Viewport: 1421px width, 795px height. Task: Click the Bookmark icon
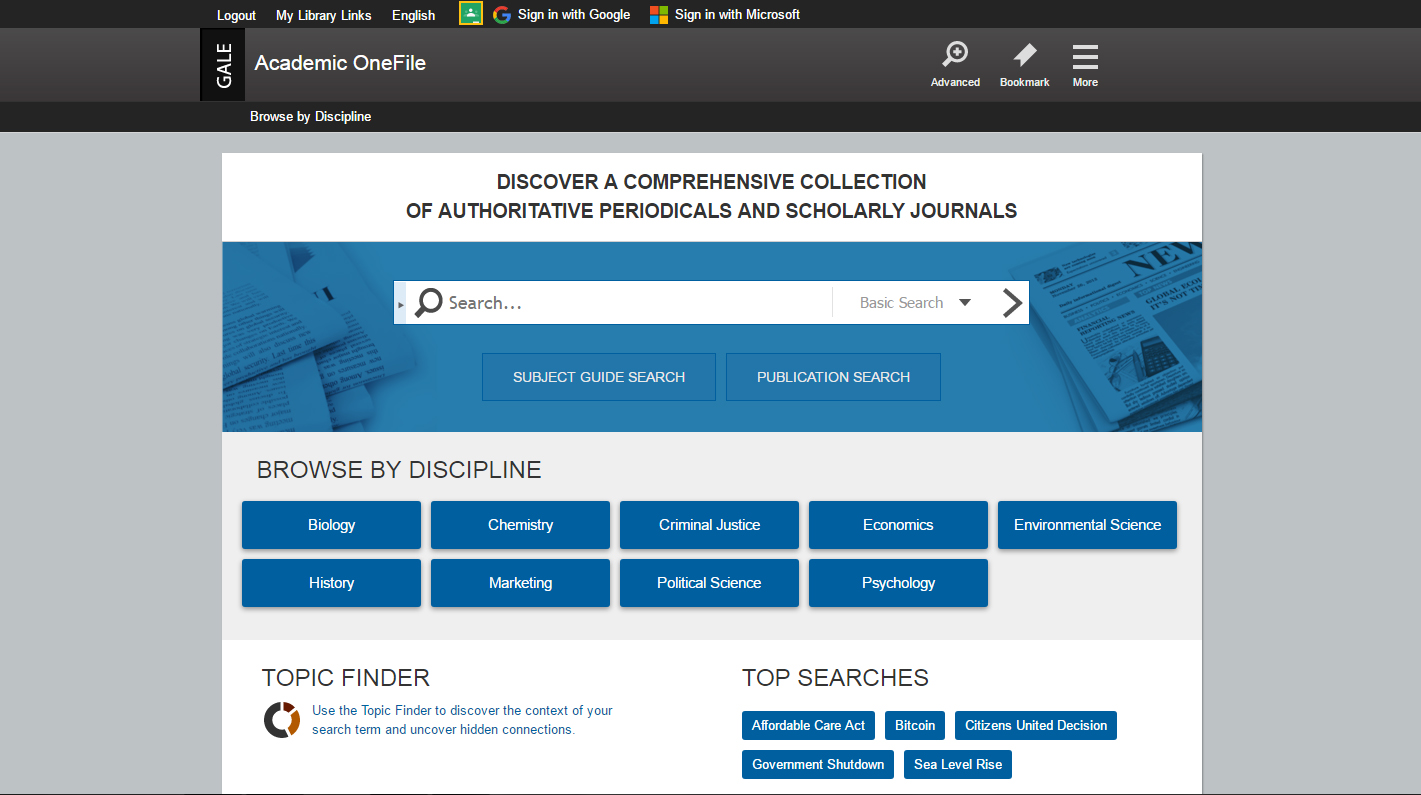[x=1024, y=56]
